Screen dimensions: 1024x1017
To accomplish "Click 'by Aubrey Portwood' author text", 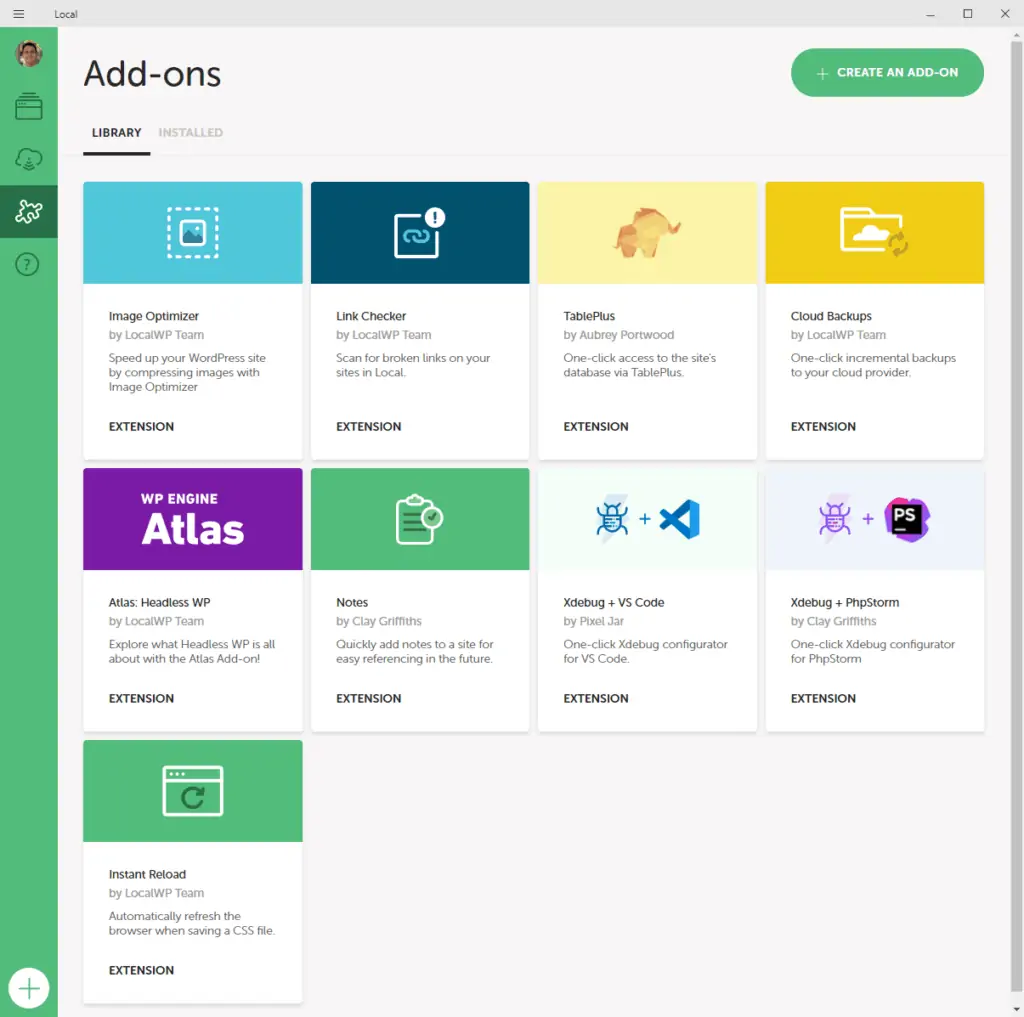I will 618,335.
